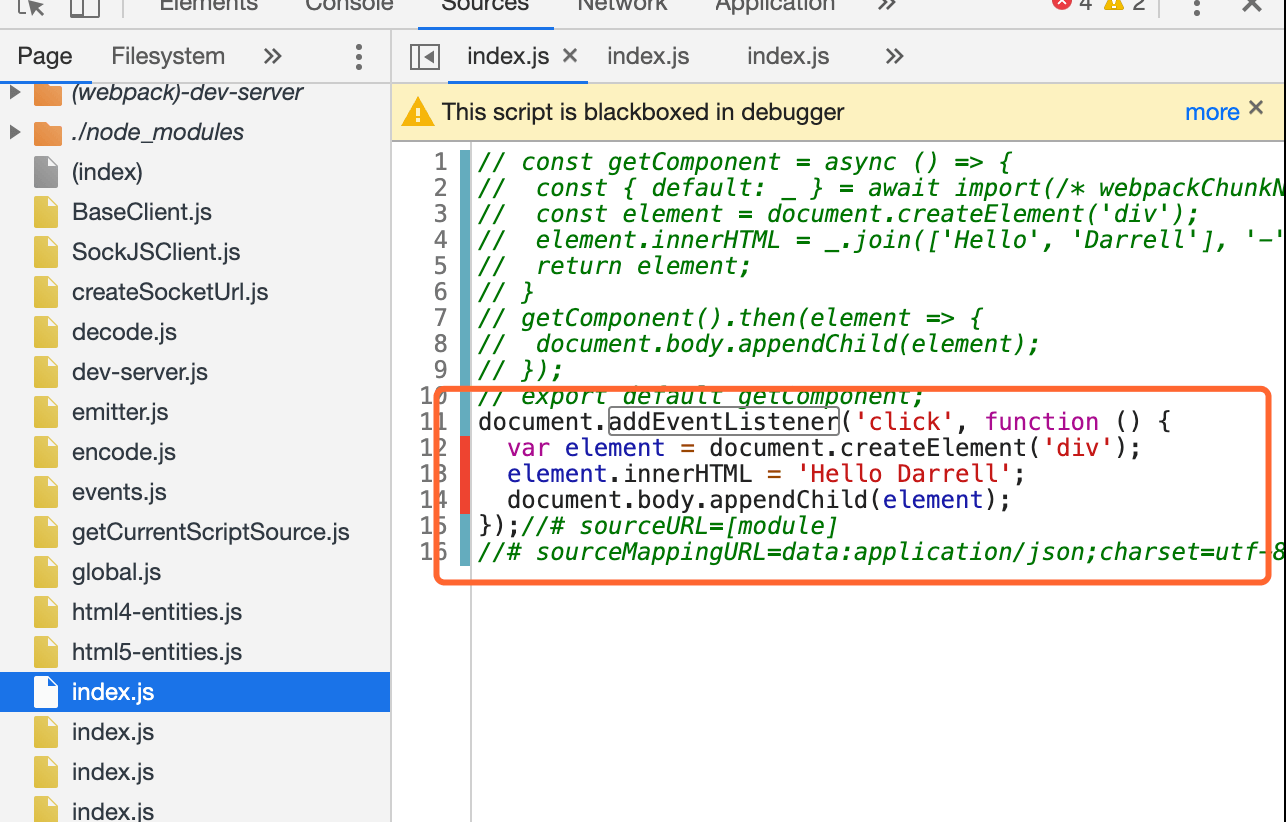1286x822 pixels.
Task: Click the device toolbar toggle icon
Action: [x=85, y=7]
